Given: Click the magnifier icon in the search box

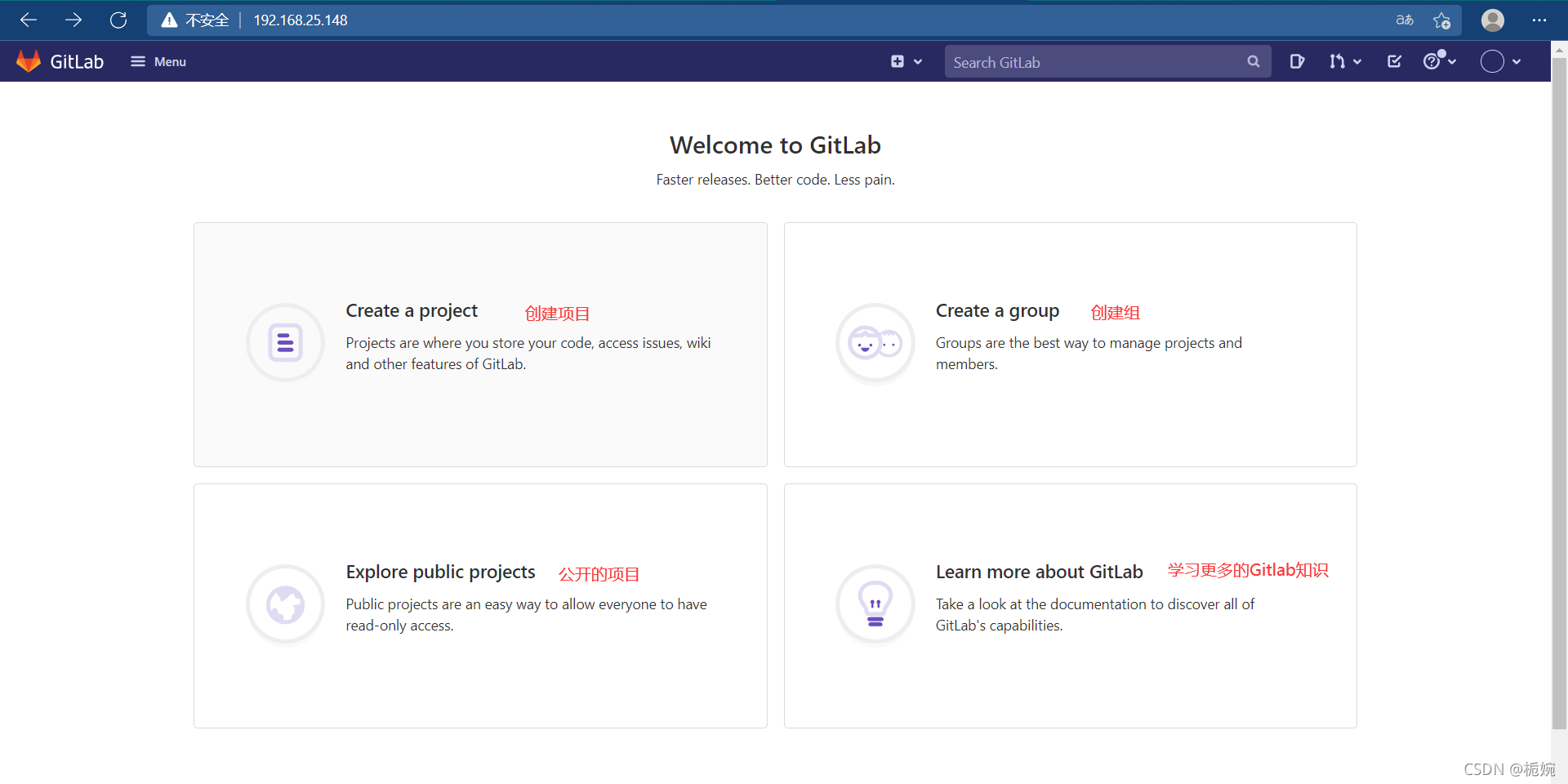Looking at the screenshot, I should (x=1254, y=61).
